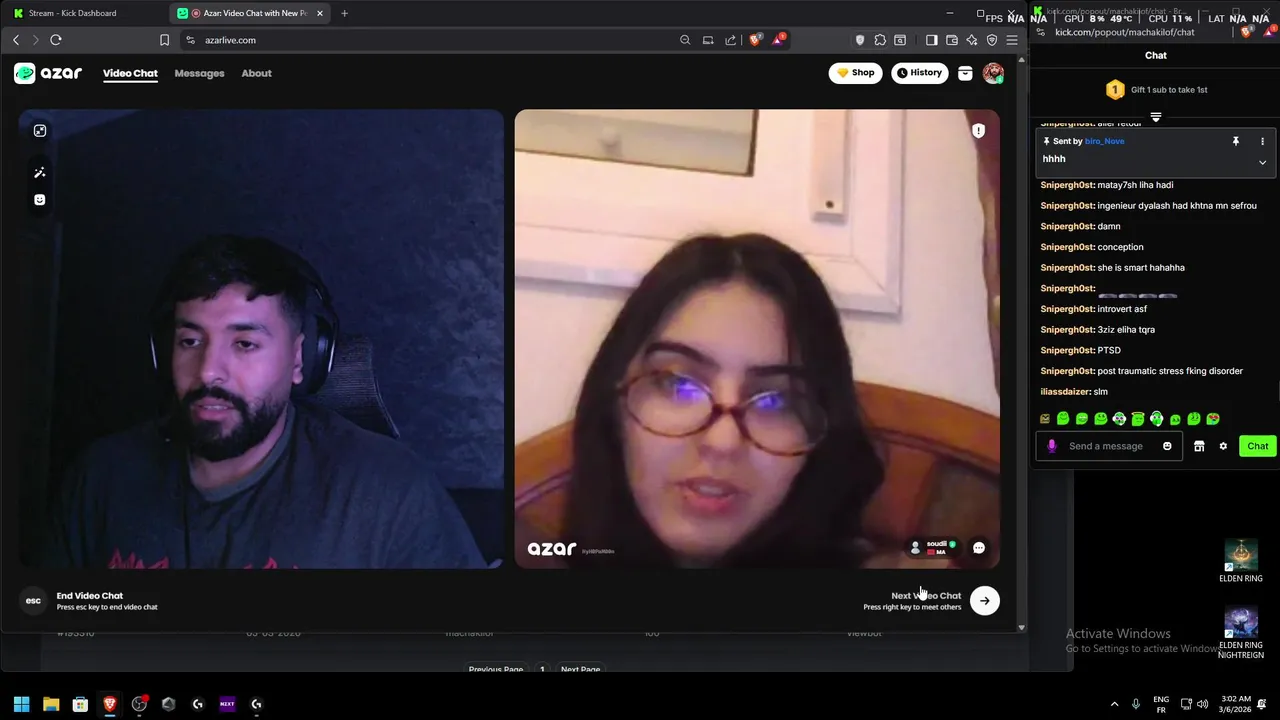Go back in browser history
The width and height of the screenshot is (1280, 720).
point(16,40)
